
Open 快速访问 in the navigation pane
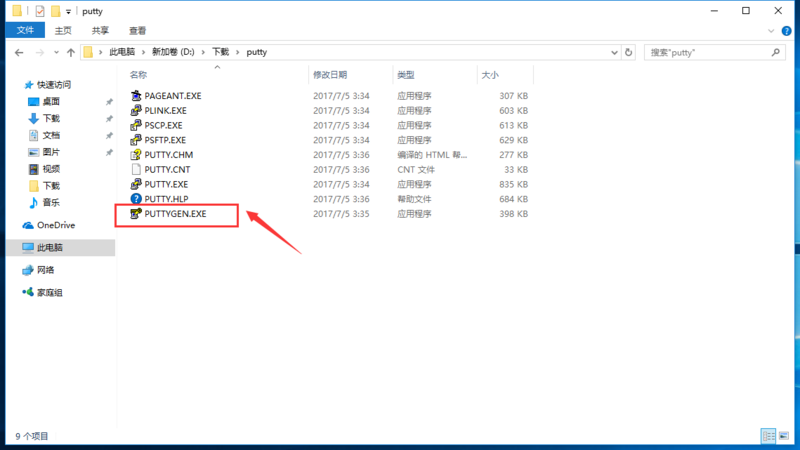click(54, 85)
